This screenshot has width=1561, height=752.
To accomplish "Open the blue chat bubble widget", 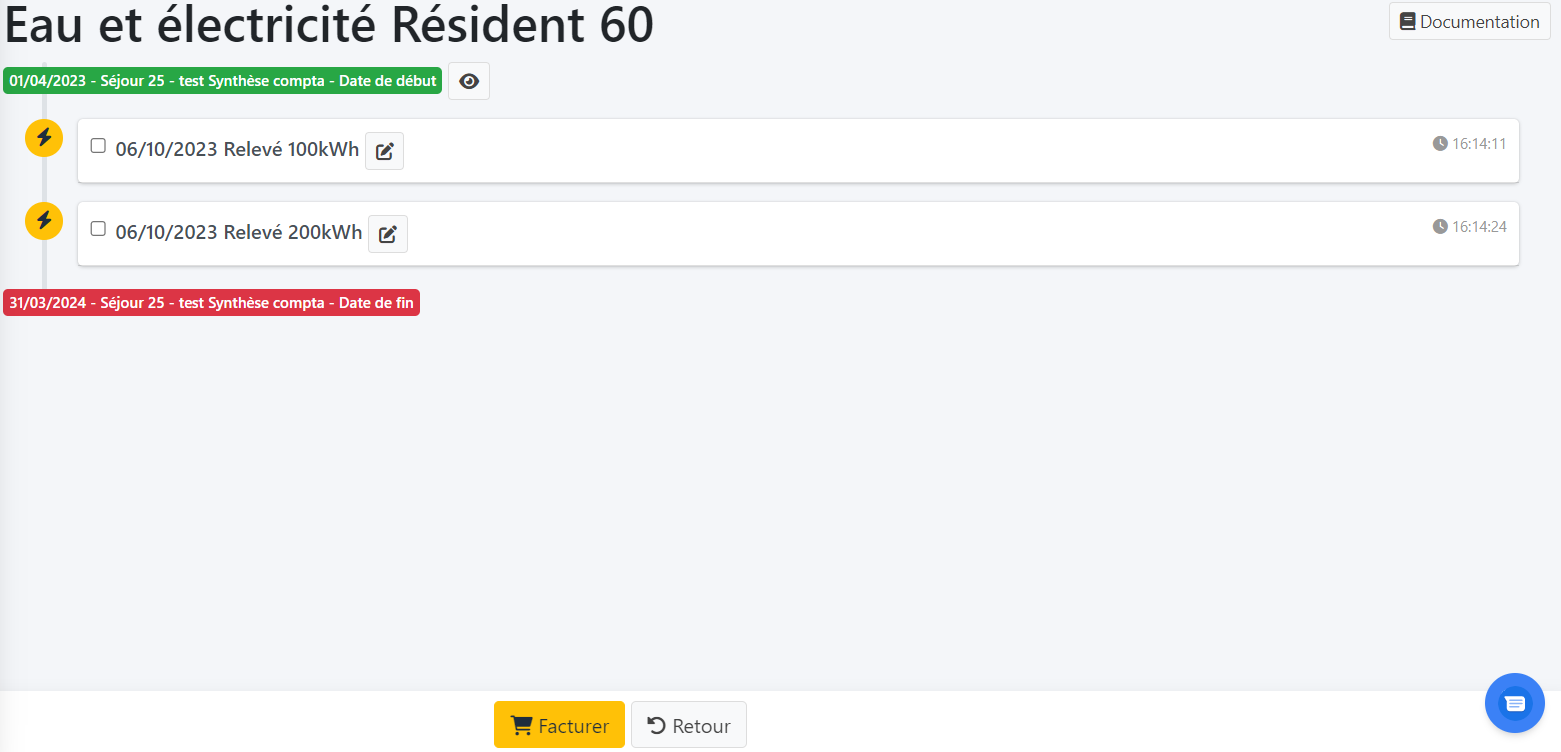I will click(1514, 702).
